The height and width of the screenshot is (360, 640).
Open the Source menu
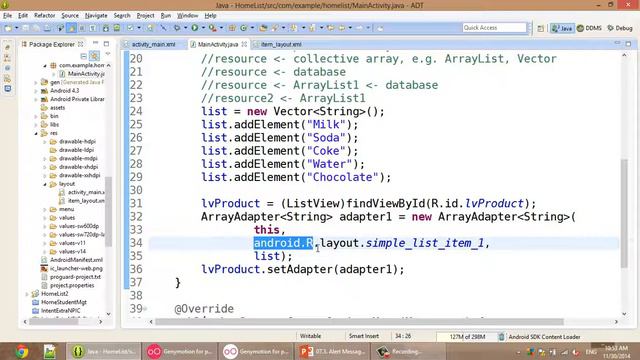70,16
